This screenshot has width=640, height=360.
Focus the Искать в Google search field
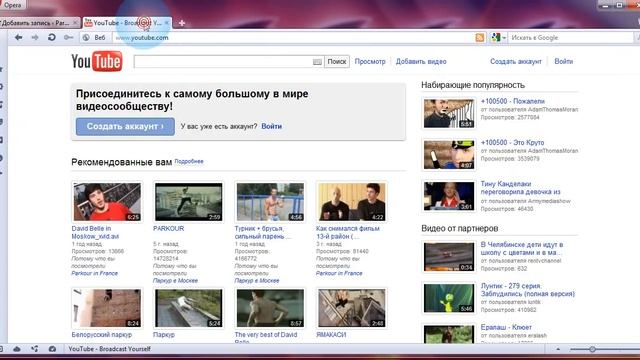[571, 38]
